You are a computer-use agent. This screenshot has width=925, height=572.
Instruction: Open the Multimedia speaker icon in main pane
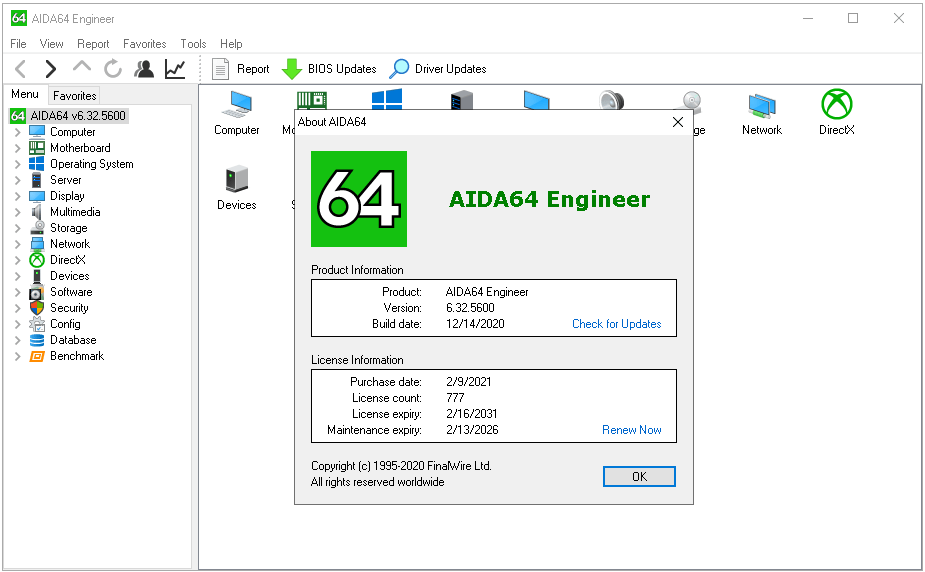coord(612,100)
